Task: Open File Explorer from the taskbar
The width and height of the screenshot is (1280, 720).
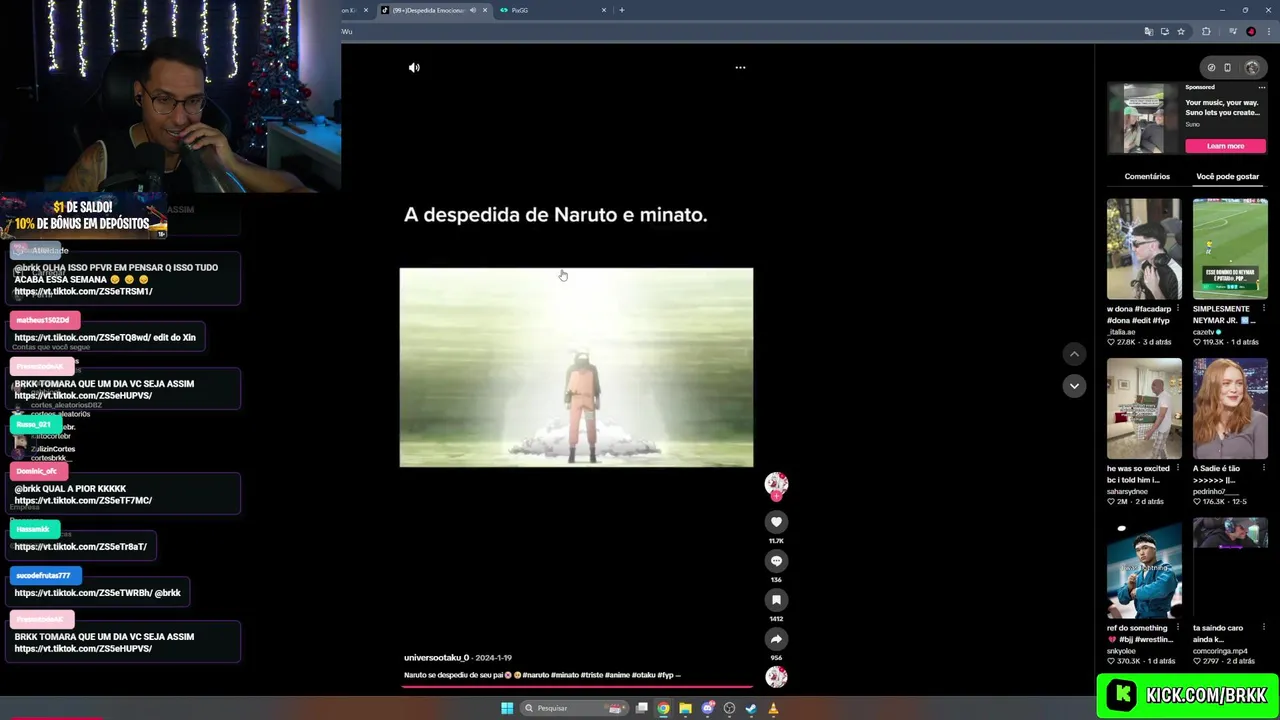Action: 685,708
